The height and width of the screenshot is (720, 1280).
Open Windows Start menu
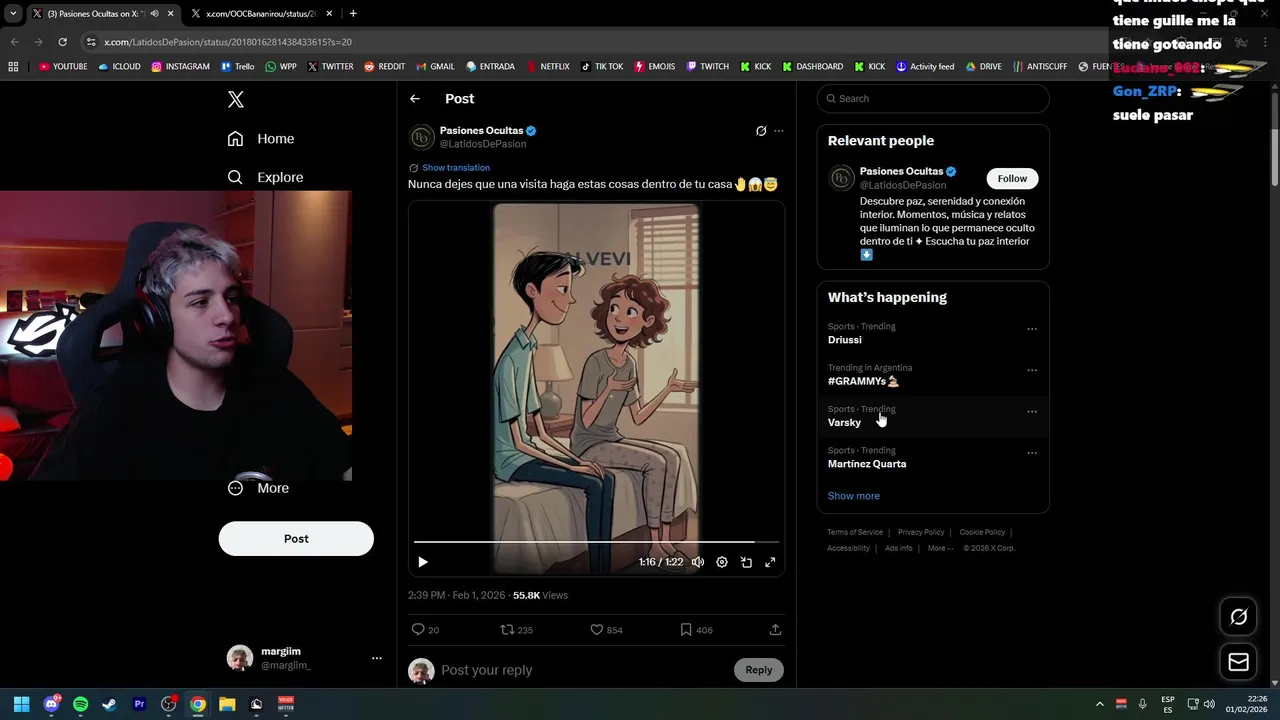pyautogui.click(x=22, y=704)
